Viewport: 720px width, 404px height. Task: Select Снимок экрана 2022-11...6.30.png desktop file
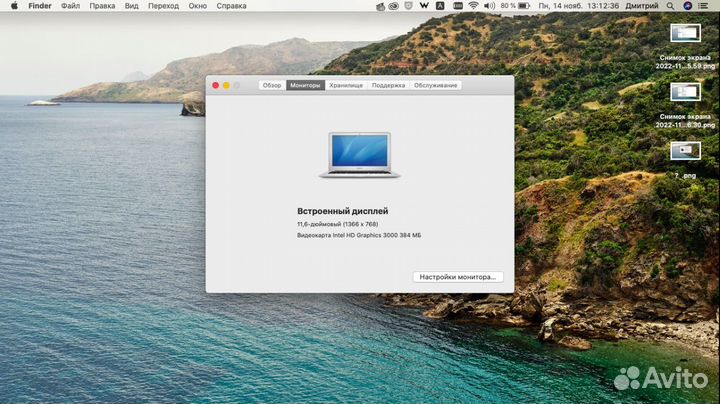click(x=685, y=106)
